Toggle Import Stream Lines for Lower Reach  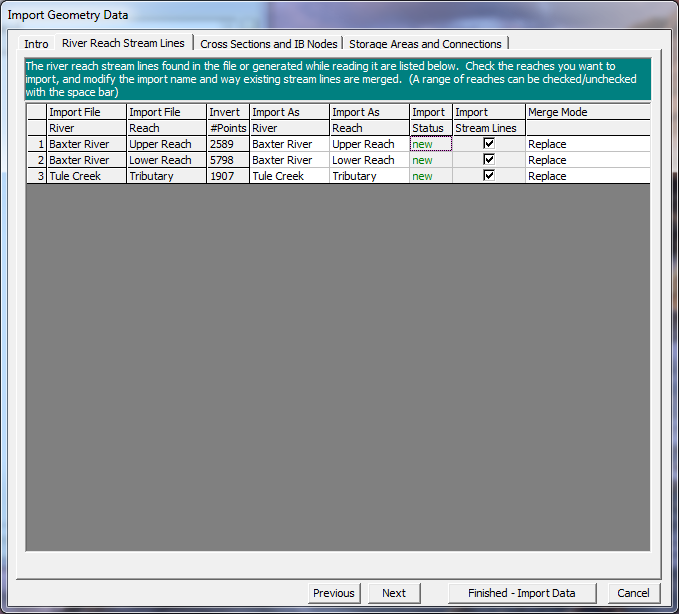point(489,160)
